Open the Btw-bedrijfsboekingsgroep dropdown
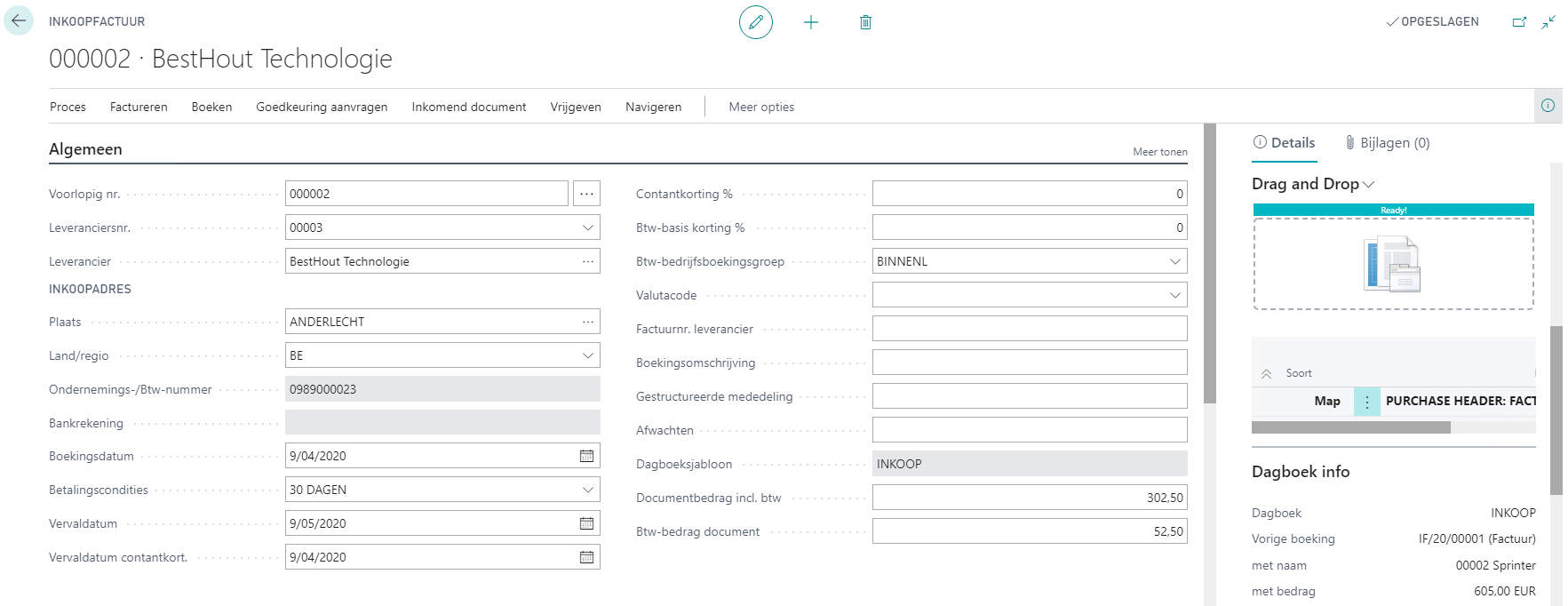1568x606 pixels. 1174,261
